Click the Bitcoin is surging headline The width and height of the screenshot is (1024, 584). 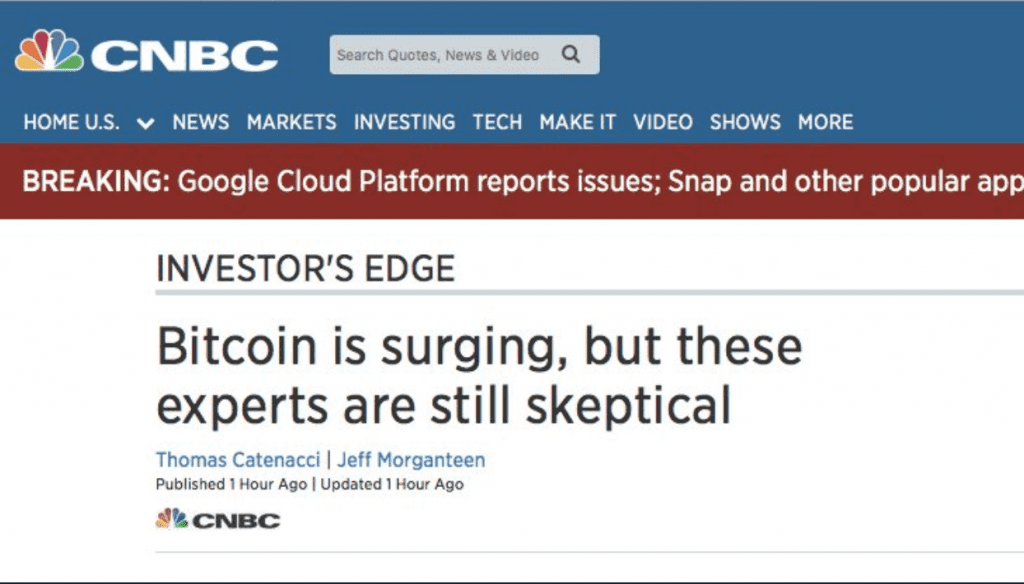point(479,376)
